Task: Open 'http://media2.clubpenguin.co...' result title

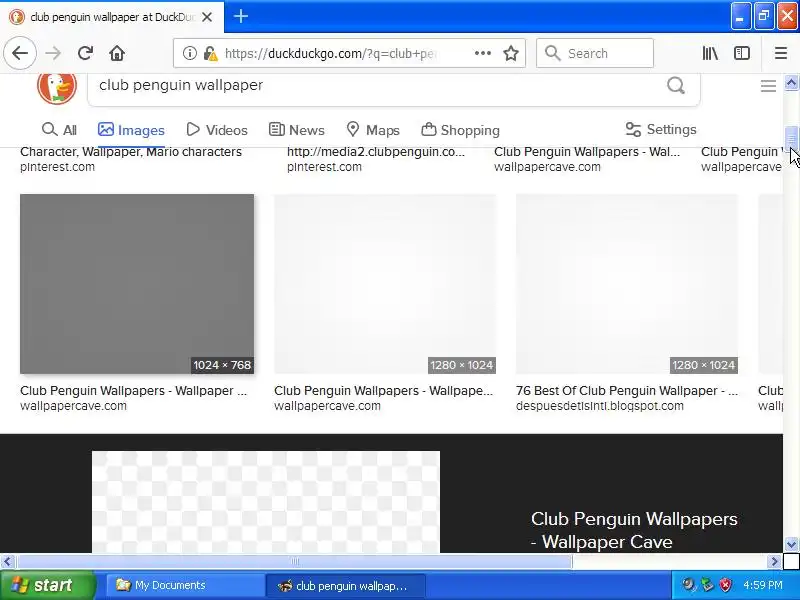Action: 376,152
